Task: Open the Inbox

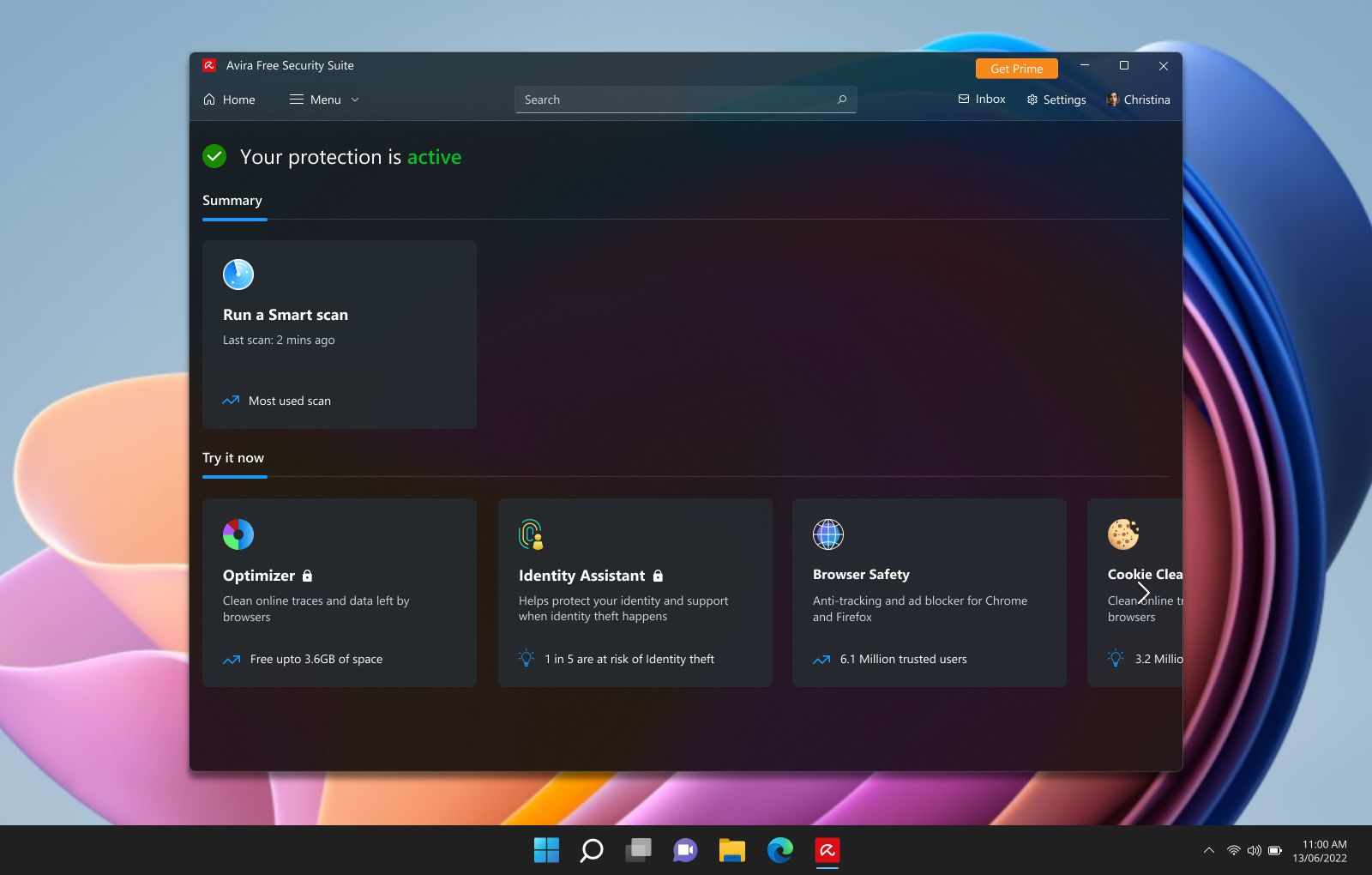Action: pos(982,100)
